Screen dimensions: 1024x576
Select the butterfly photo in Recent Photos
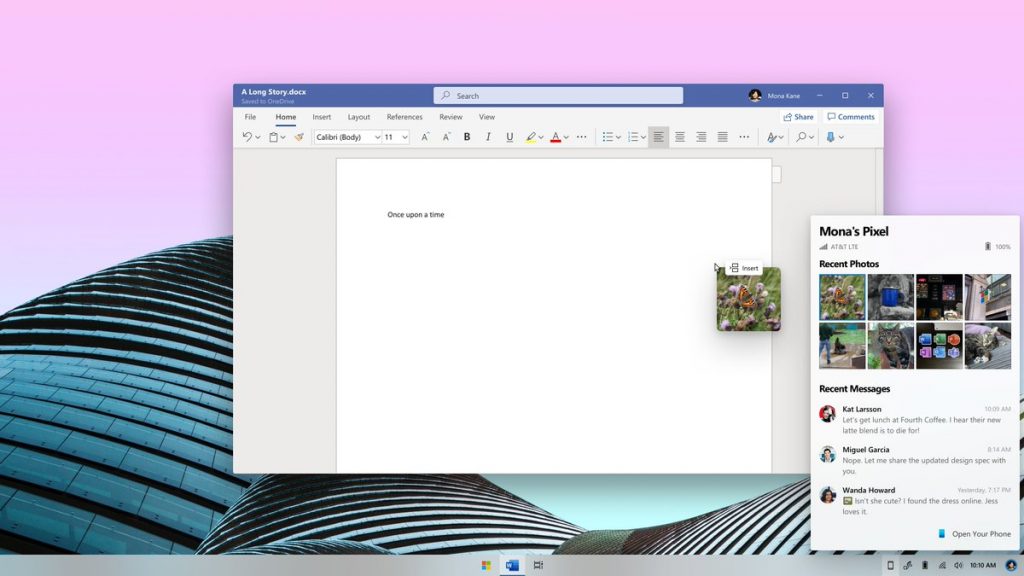(x=842, y=297)
